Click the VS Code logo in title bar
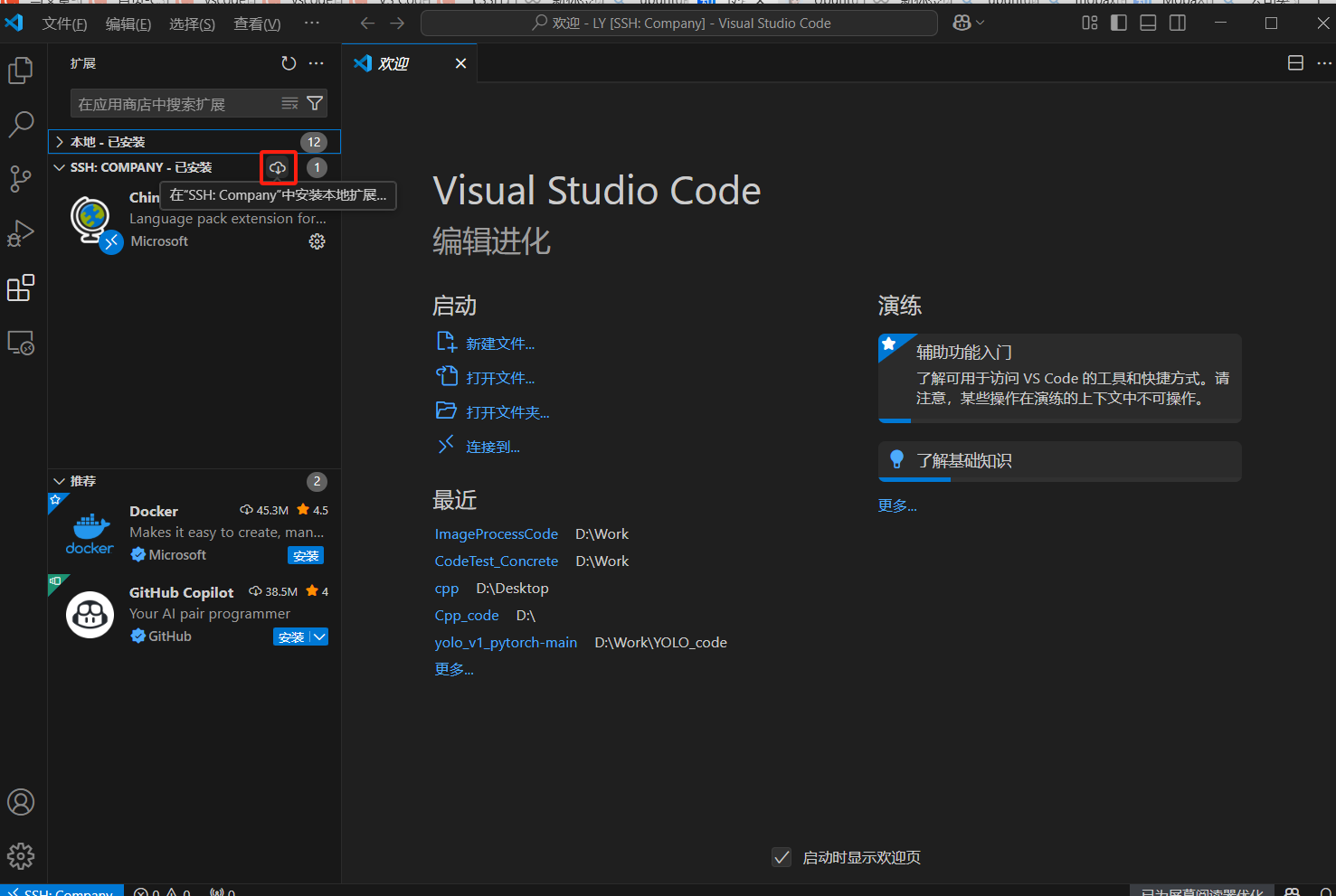 [x=14, y=23]
